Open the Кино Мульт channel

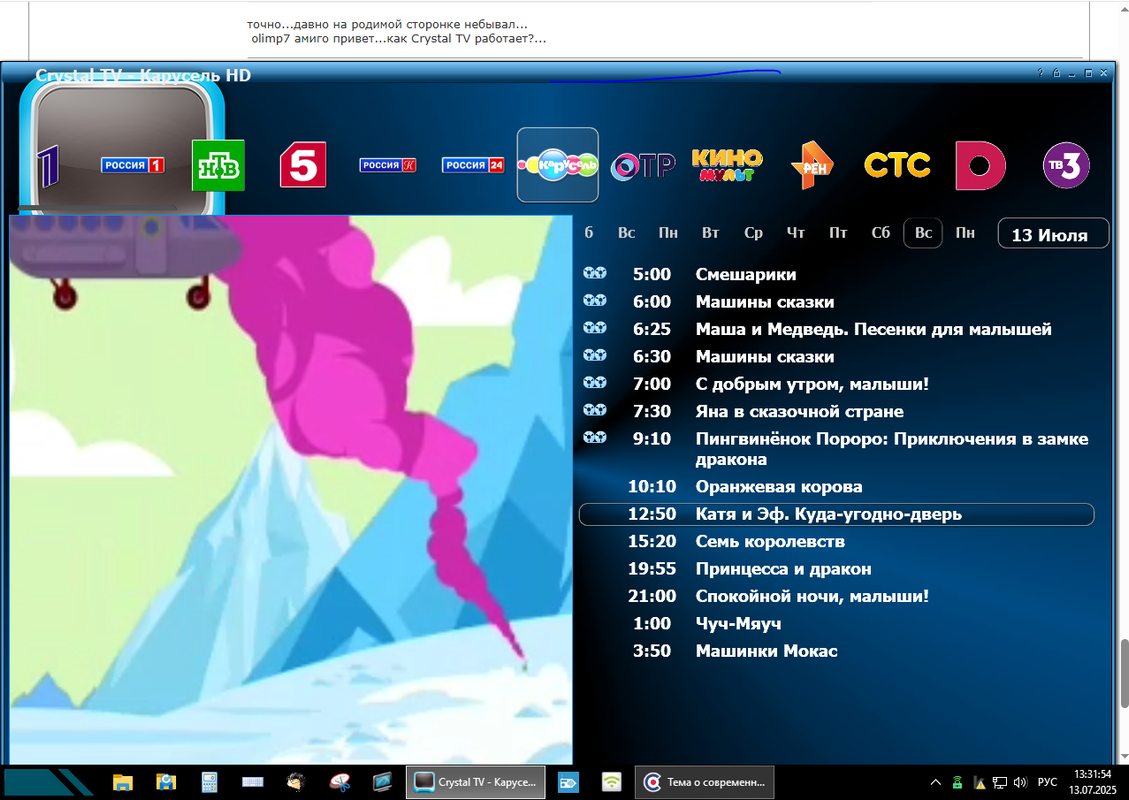pos(727,164)
